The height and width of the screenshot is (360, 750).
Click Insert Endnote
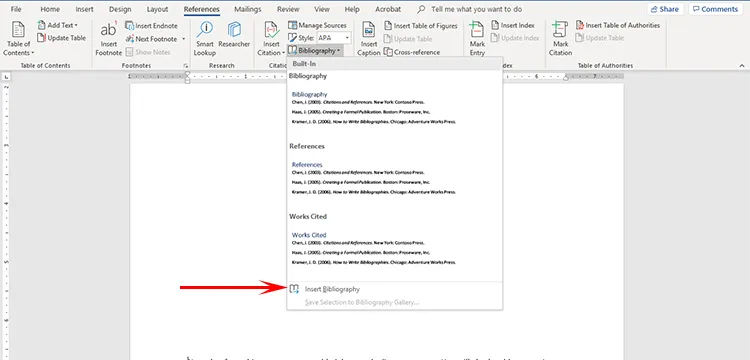tap(152, 26)
